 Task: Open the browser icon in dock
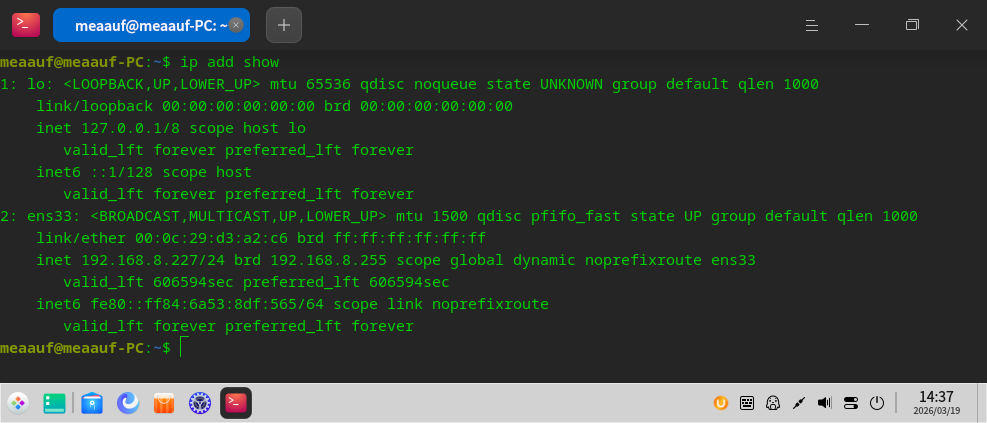tap(128, 403)
